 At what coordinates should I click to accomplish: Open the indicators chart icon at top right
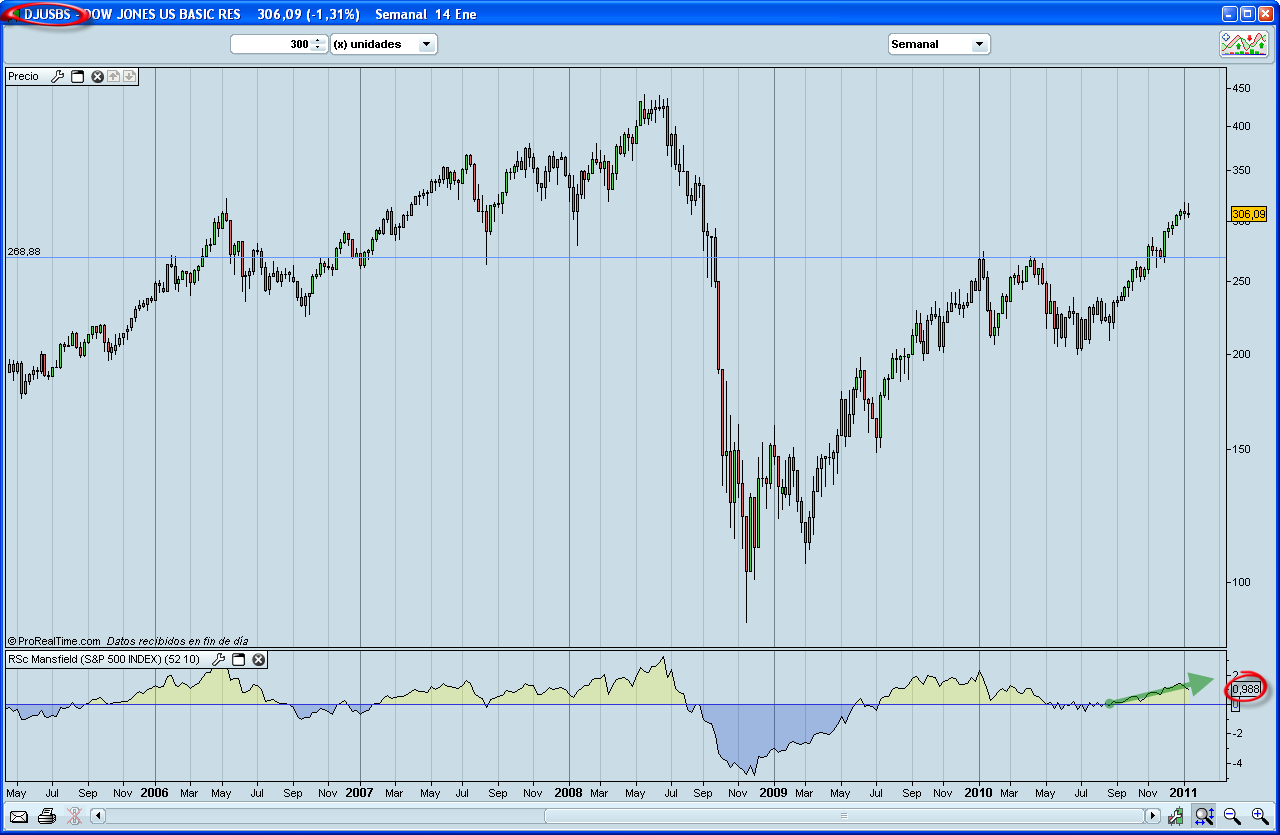[1243, 44]
